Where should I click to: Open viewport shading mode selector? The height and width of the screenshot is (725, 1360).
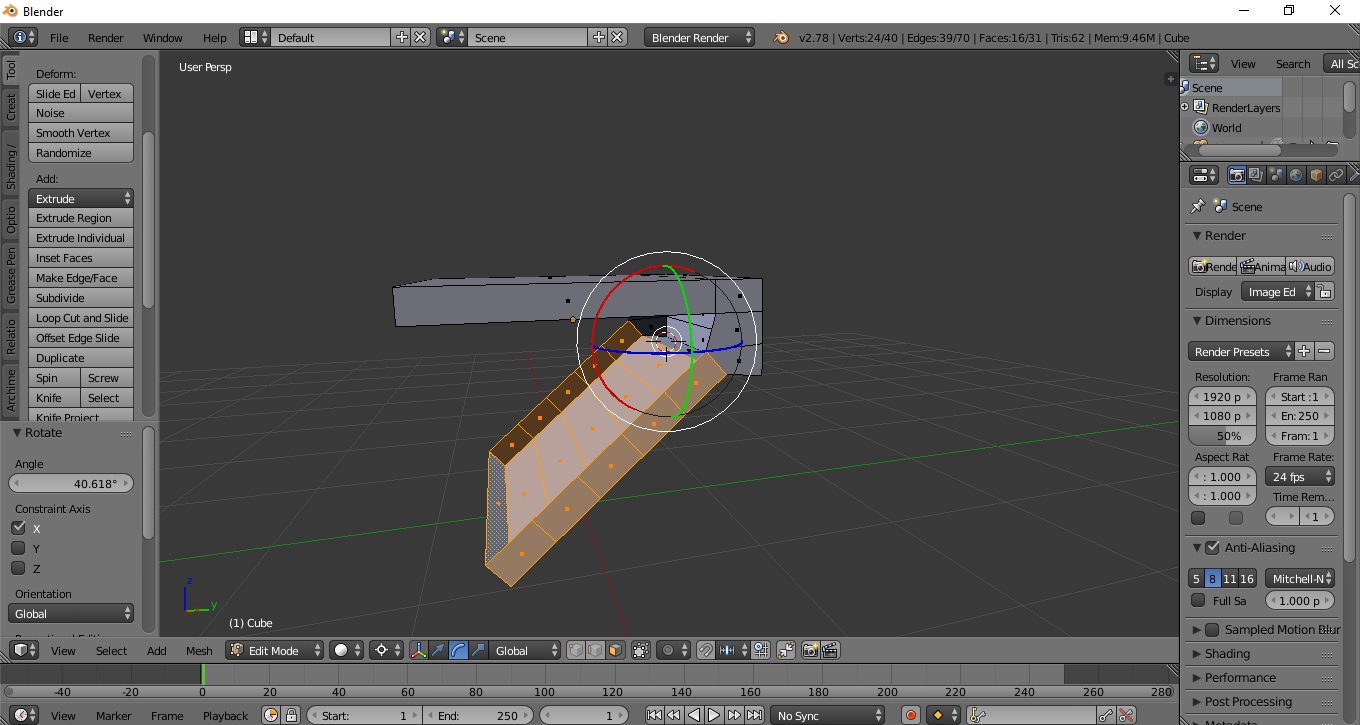click(x=347, y=650)
